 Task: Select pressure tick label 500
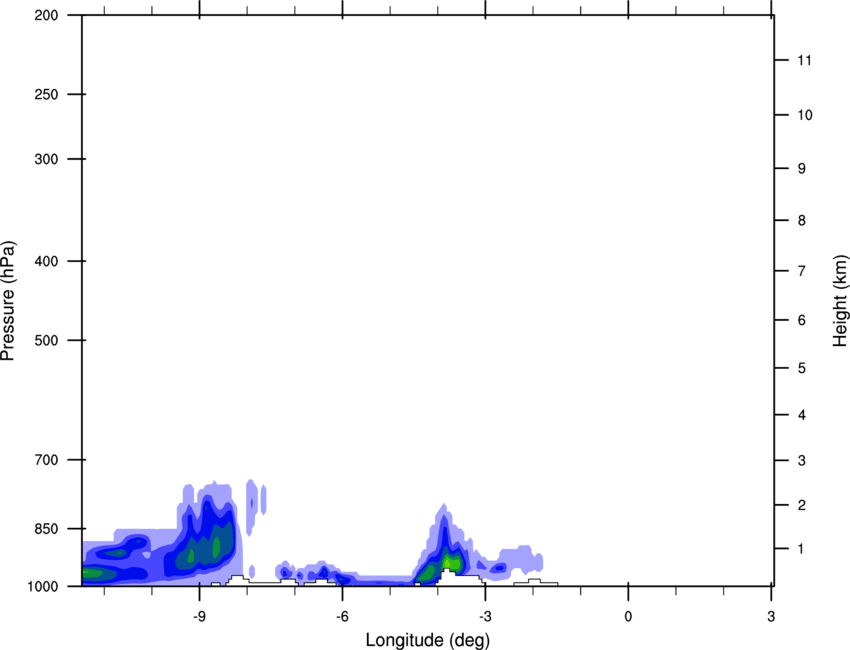[x=46, y=340]
